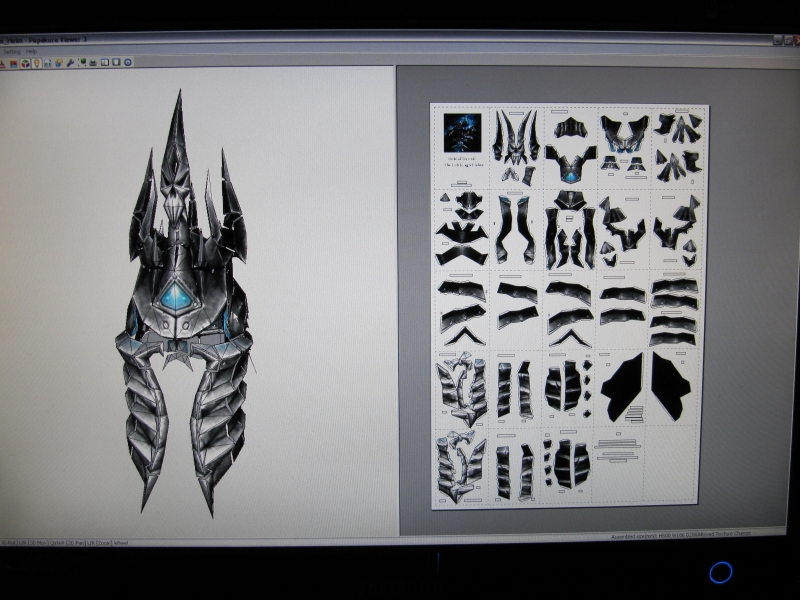Click the red icon second in the toolbar
This screenshot has width=800, height=600.
[14, 63]
